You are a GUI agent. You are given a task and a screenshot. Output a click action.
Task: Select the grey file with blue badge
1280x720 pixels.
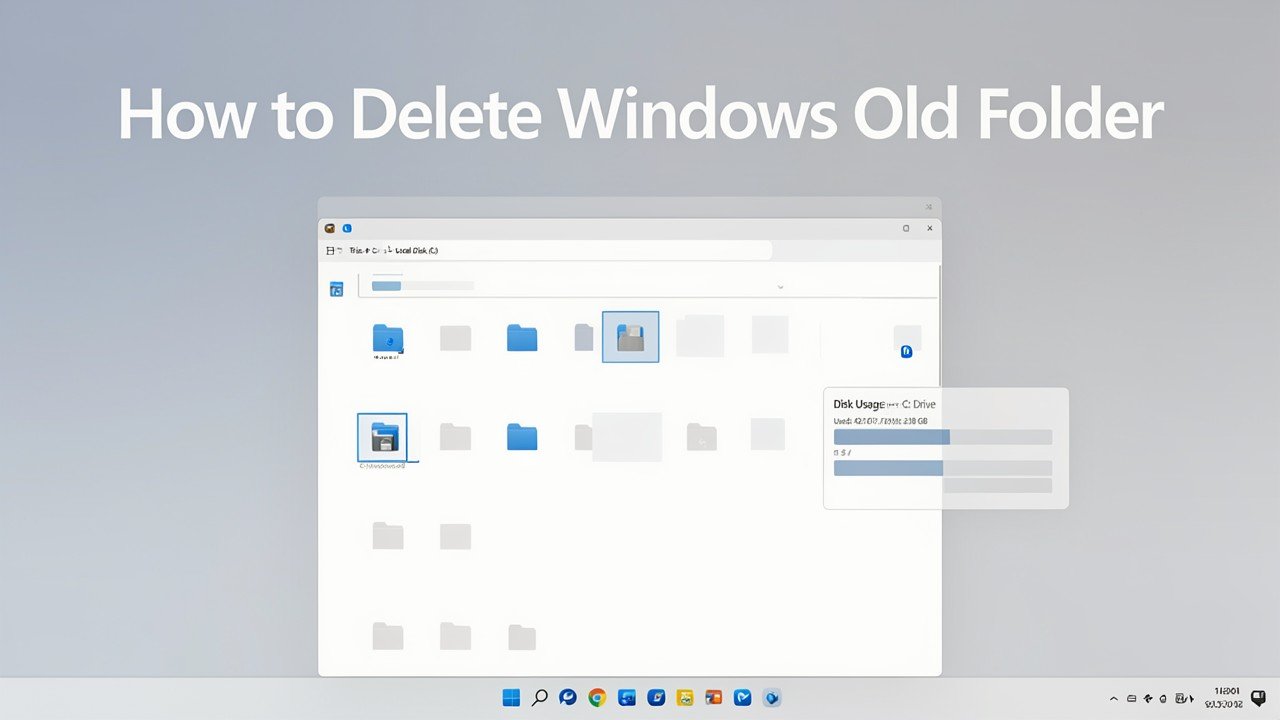tap(907, 341)
